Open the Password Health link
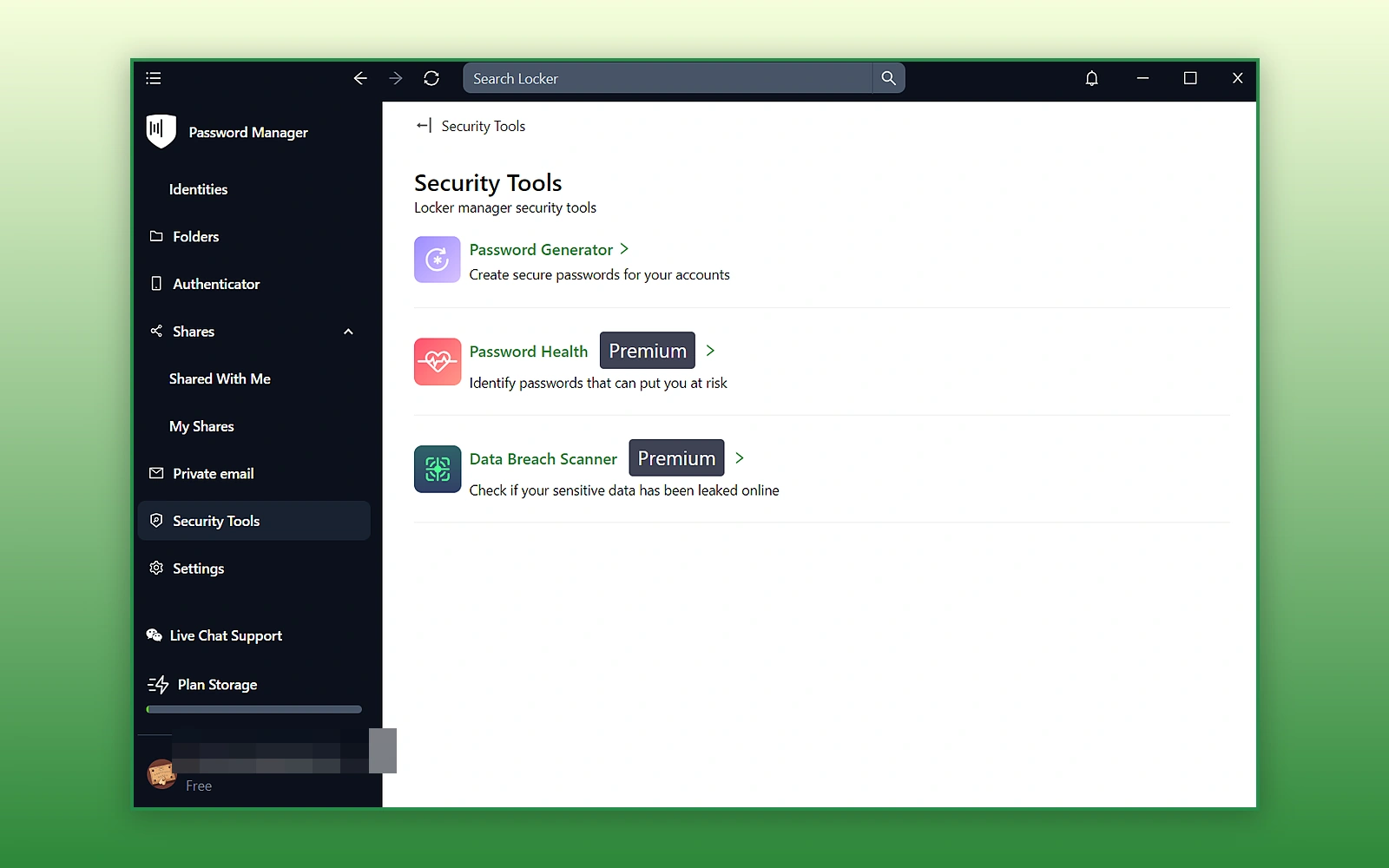 (x=529, y=352)
